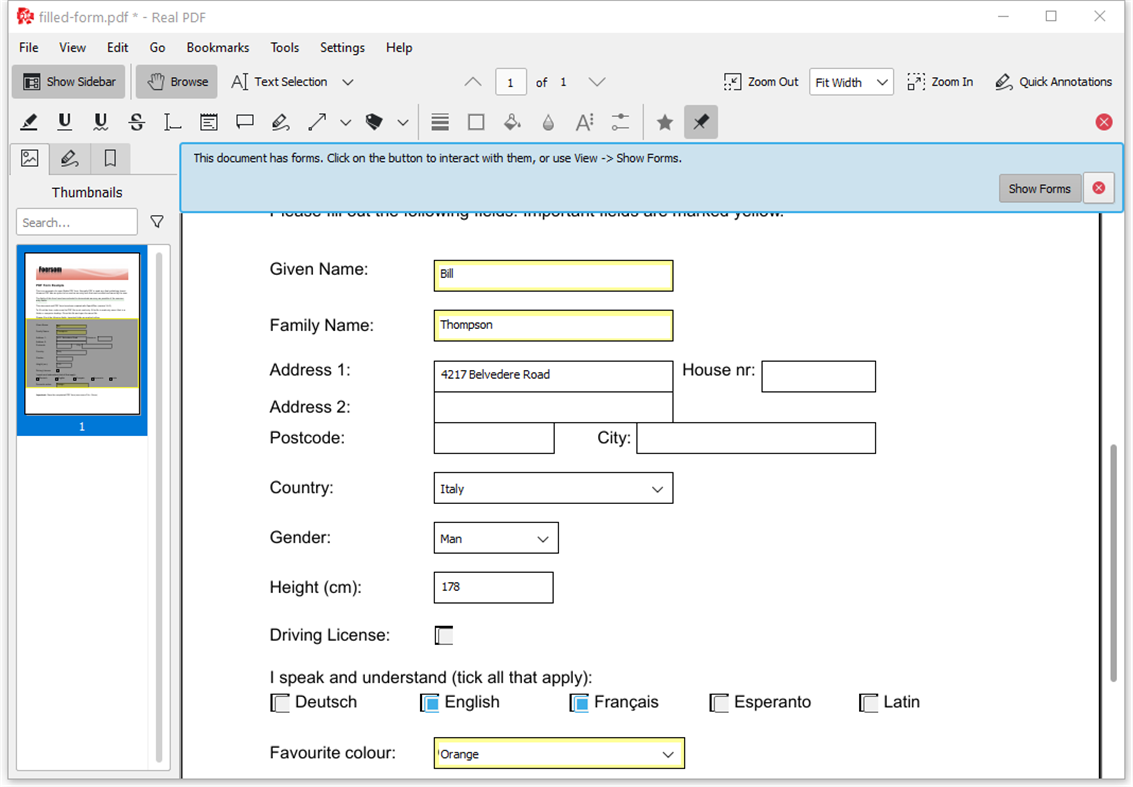Image resolution: width=1133 pixels, height=787 pixels.
Task: Expand the Country dropdown showing Italy
Action: coord(553,489)
